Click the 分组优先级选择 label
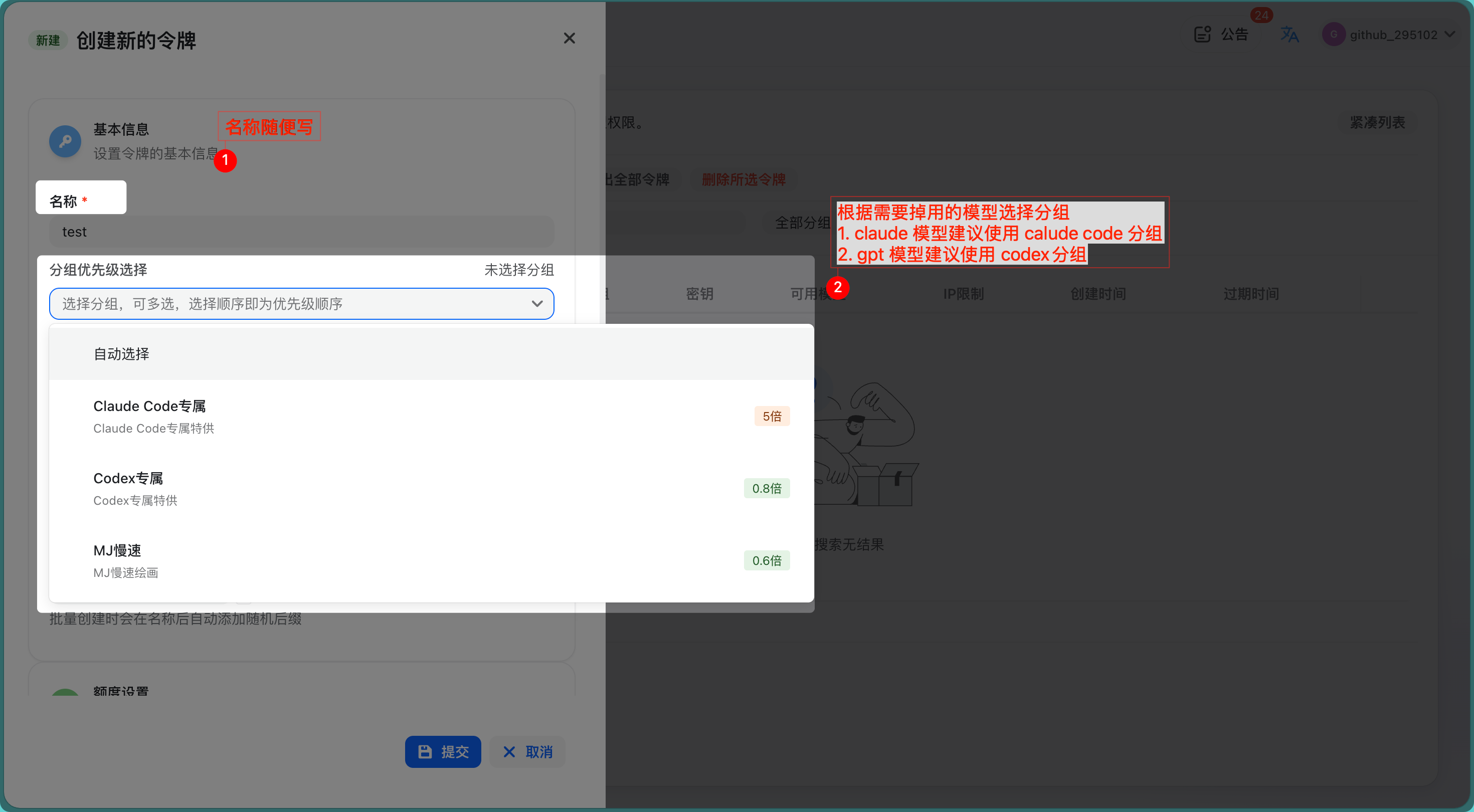The image size is (1474, 812). point(98,270)
